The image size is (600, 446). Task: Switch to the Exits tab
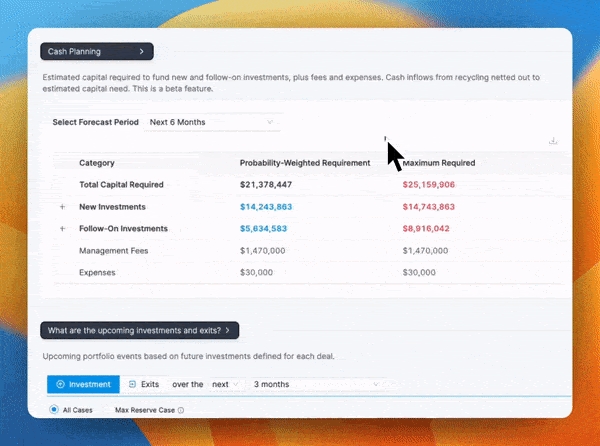click(x=143, y=384)
